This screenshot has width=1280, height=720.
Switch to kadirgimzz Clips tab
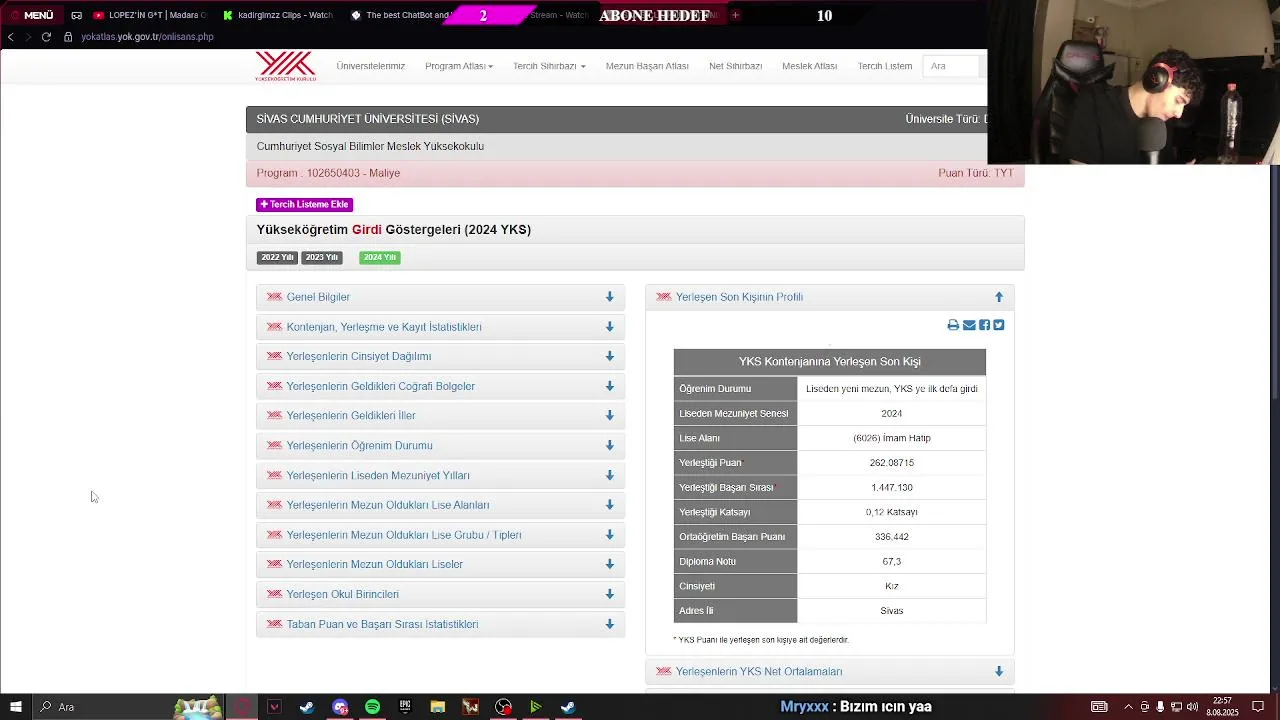pyautogui.click(x=278, y=15)
